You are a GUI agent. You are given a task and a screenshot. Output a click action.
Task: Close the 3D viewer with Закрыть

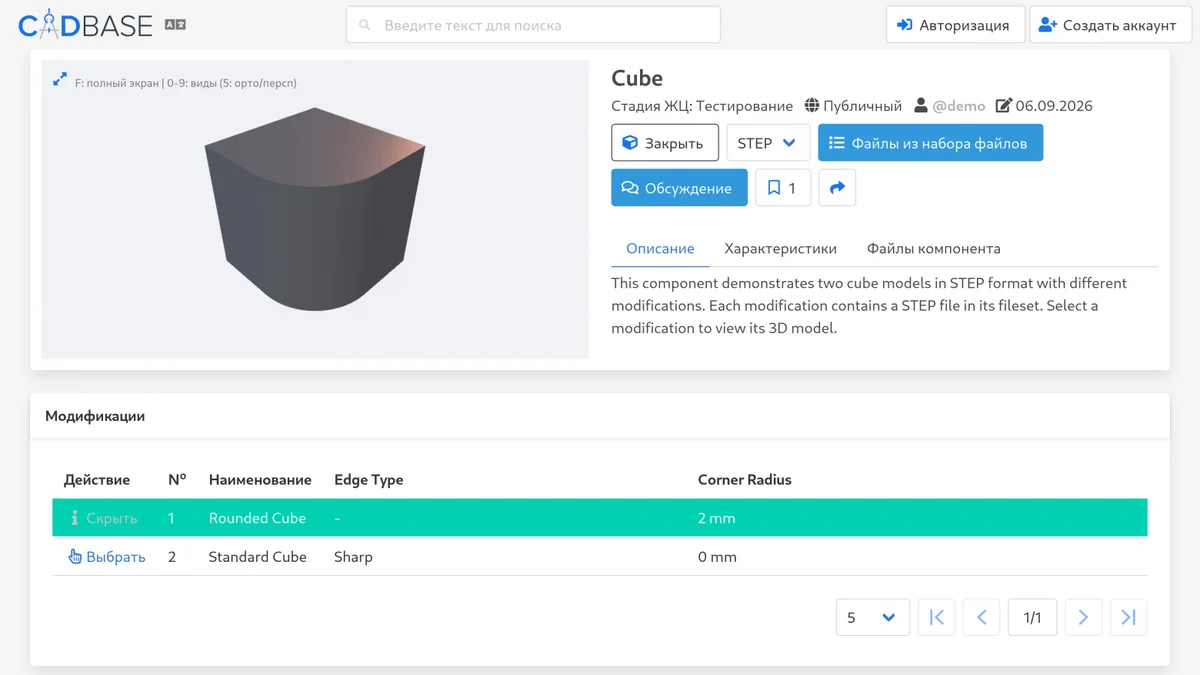coord(664,143)
